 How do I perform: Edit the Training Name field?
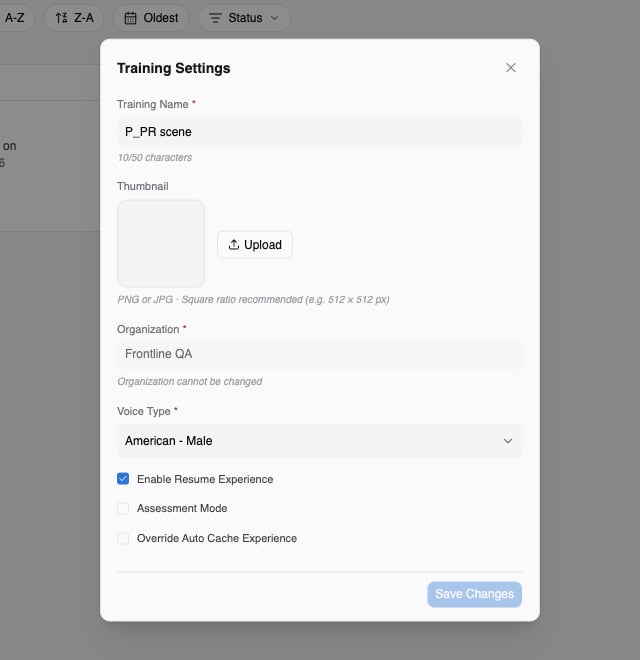point(320,132)
